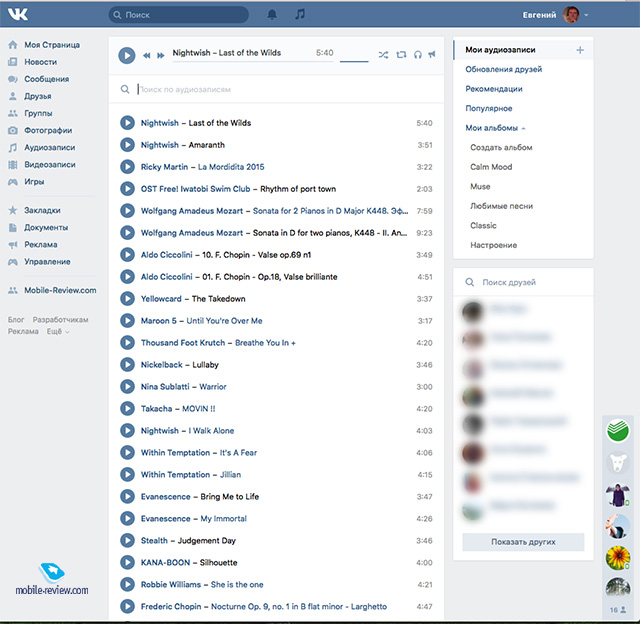
Task: Click Создать альбом
Action: [x=501, y=147]
